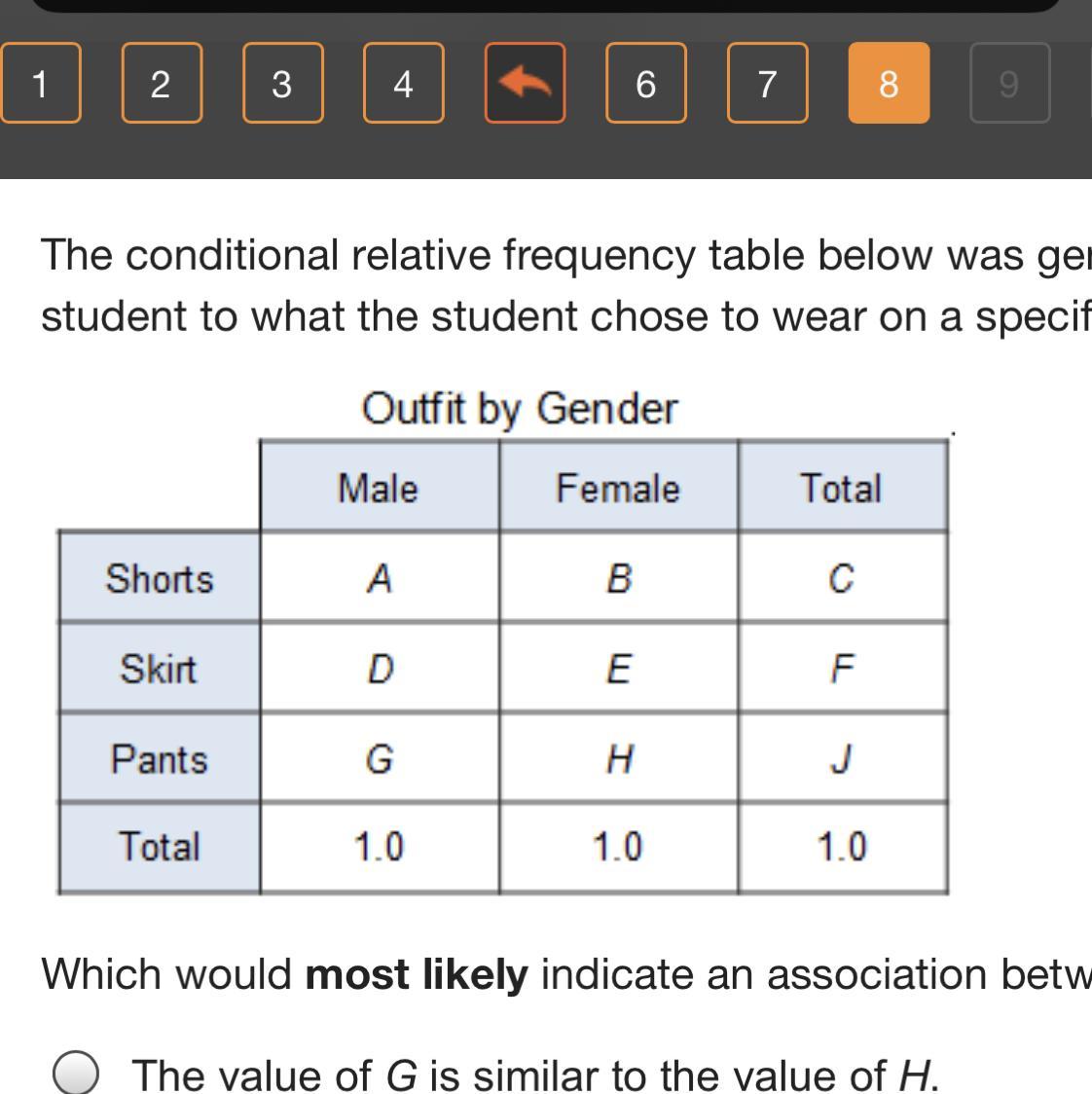Select question 7 button
Viewport: 1092px width, 1094px height.
click(x=767, y=84)
